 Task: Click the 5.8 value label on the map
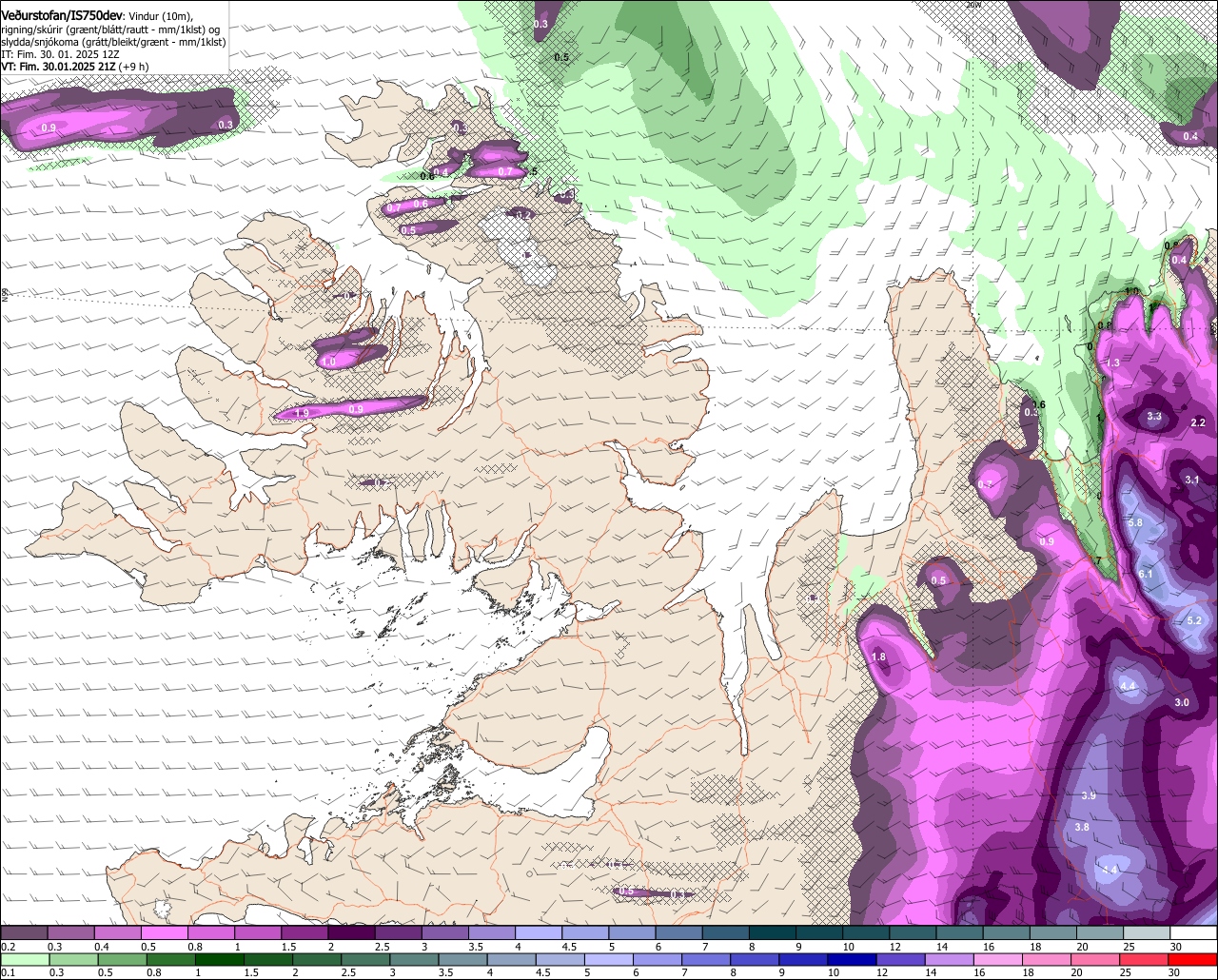(1134, 523)
